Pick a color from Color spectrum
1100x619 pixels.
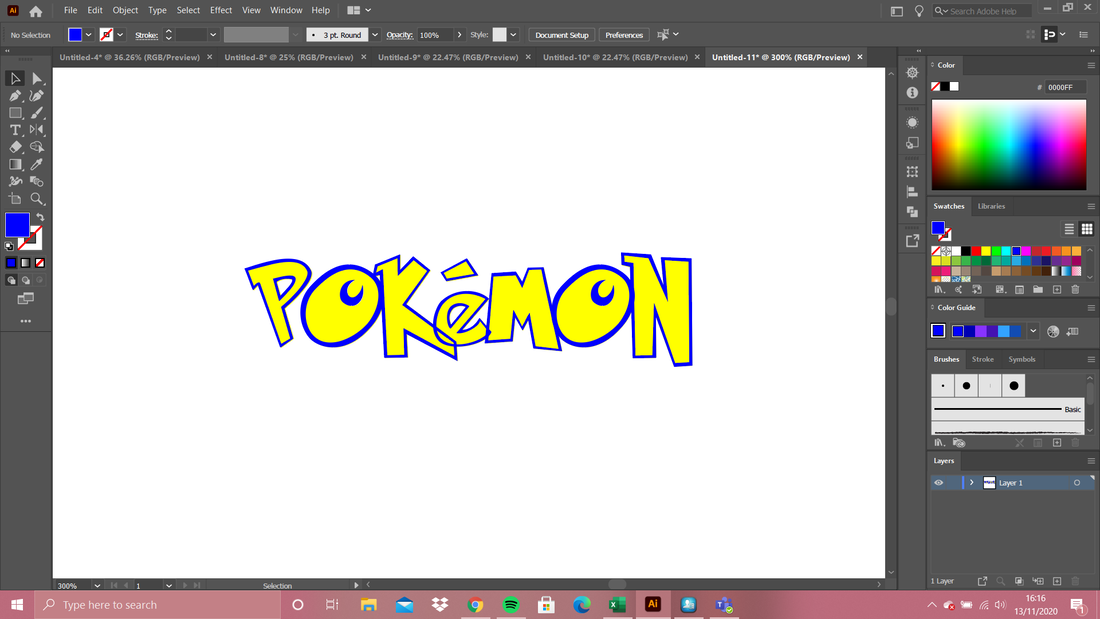pos(1009,145)
